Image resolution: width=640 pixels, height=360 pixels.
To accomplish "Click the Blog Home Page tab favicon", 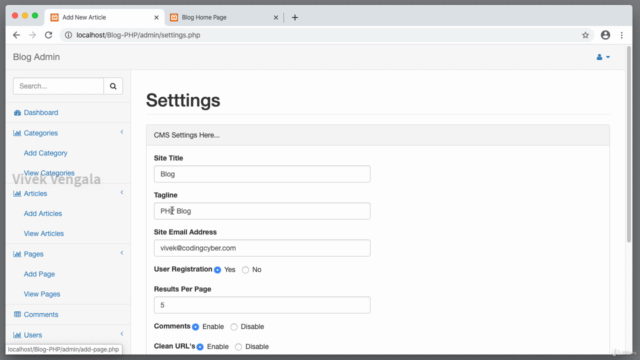I will pyautogui.click(x=174, y=17).
